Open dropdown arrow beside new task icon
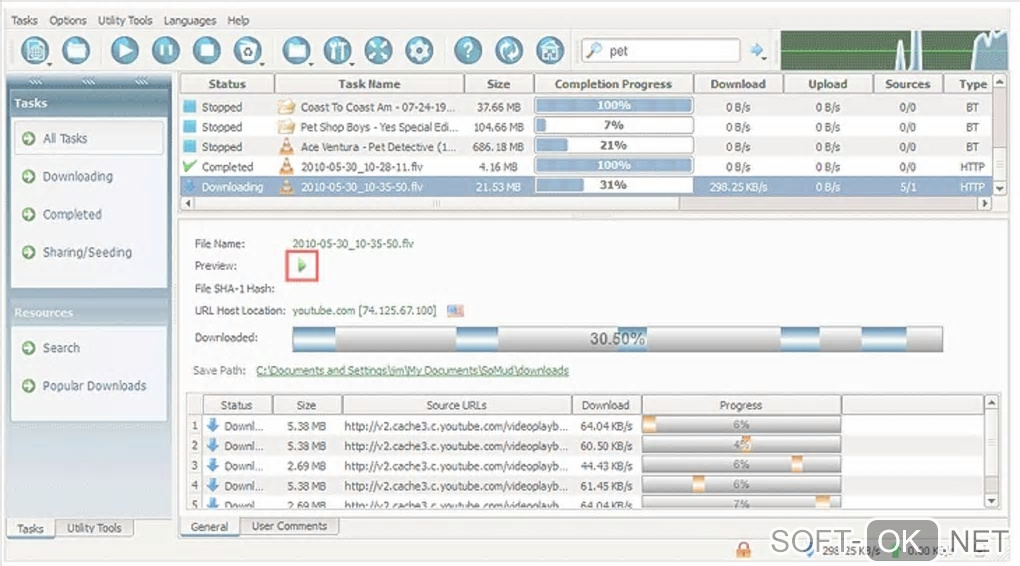The image size is (1020, 566). [49, 64]
